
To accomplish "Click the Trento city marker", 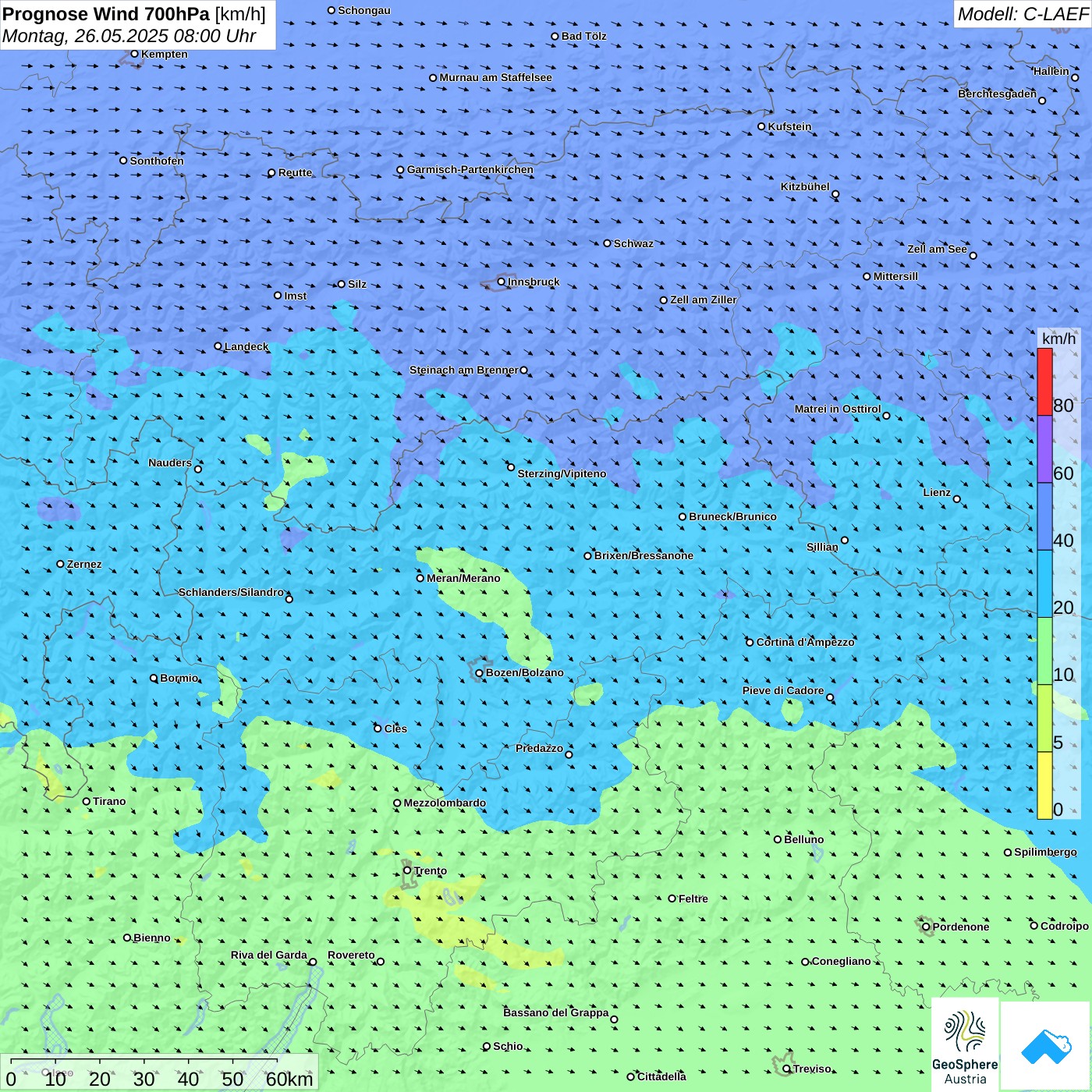I will click(x=407, y=870).
